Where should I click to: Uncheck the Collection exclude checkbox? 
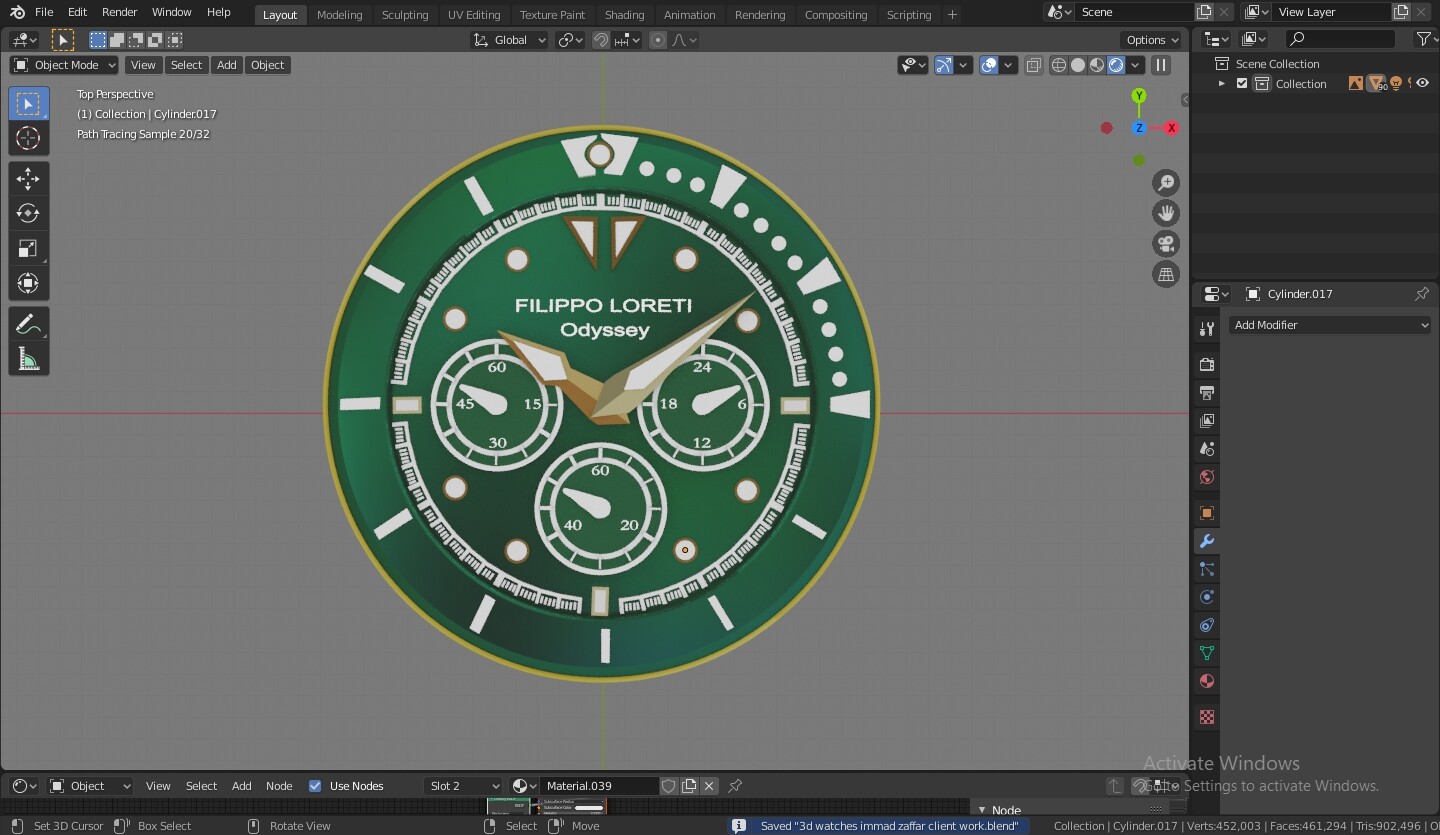coord(1242,84)
